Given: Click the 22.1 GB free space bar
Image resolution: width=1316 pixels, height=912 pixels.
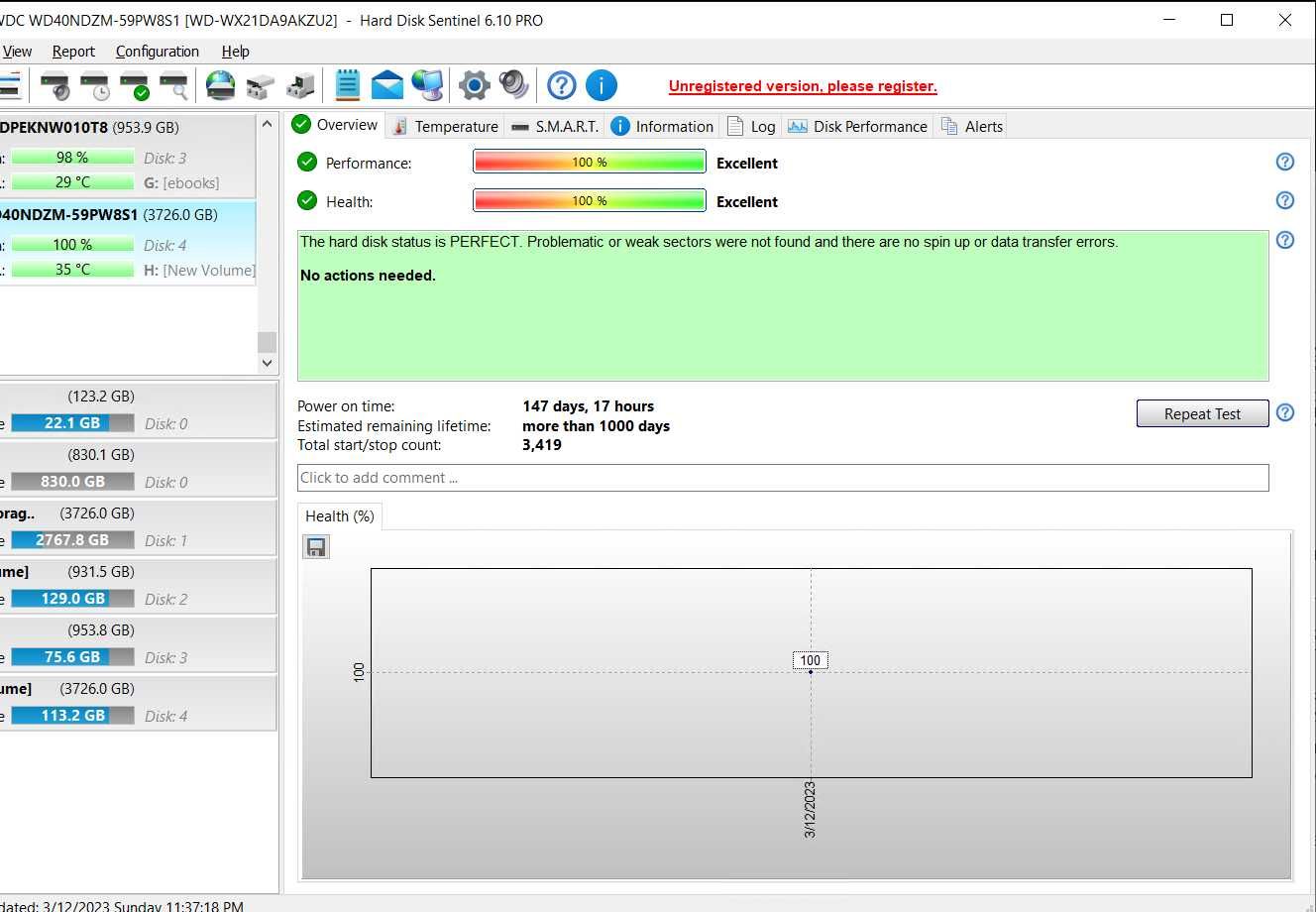Looking at the screenshot, I should coord(72,423).
